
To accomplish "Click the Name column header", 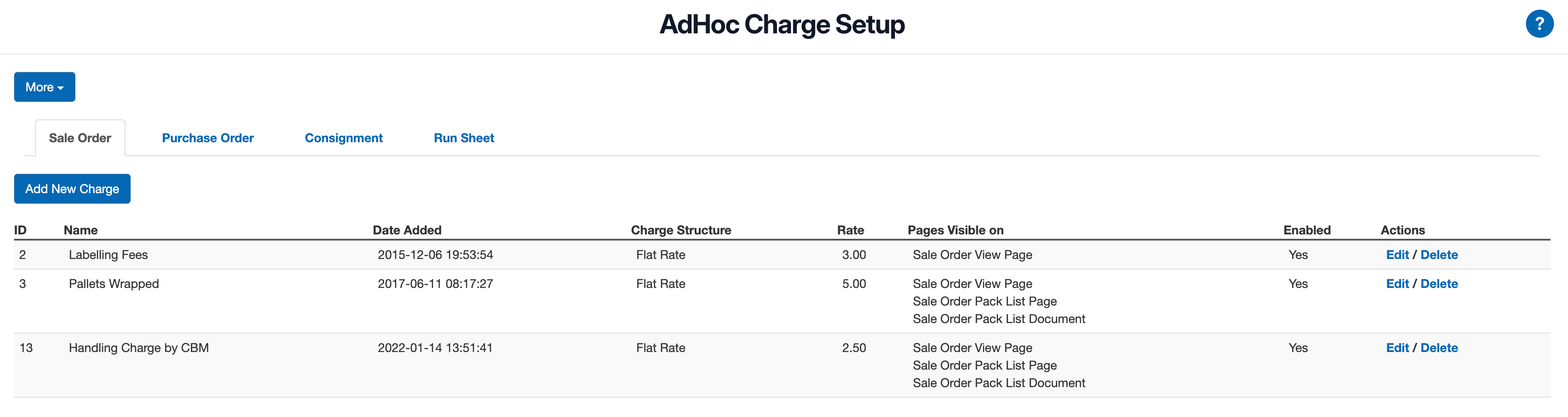I will (80, 230).
